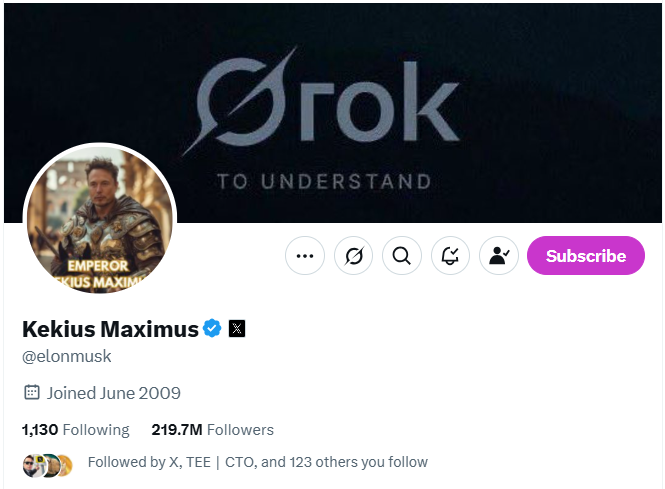This screenshot has width=665, height=489.
Task: Click the Kekius Maximus display name
Action: click(108, 328)
